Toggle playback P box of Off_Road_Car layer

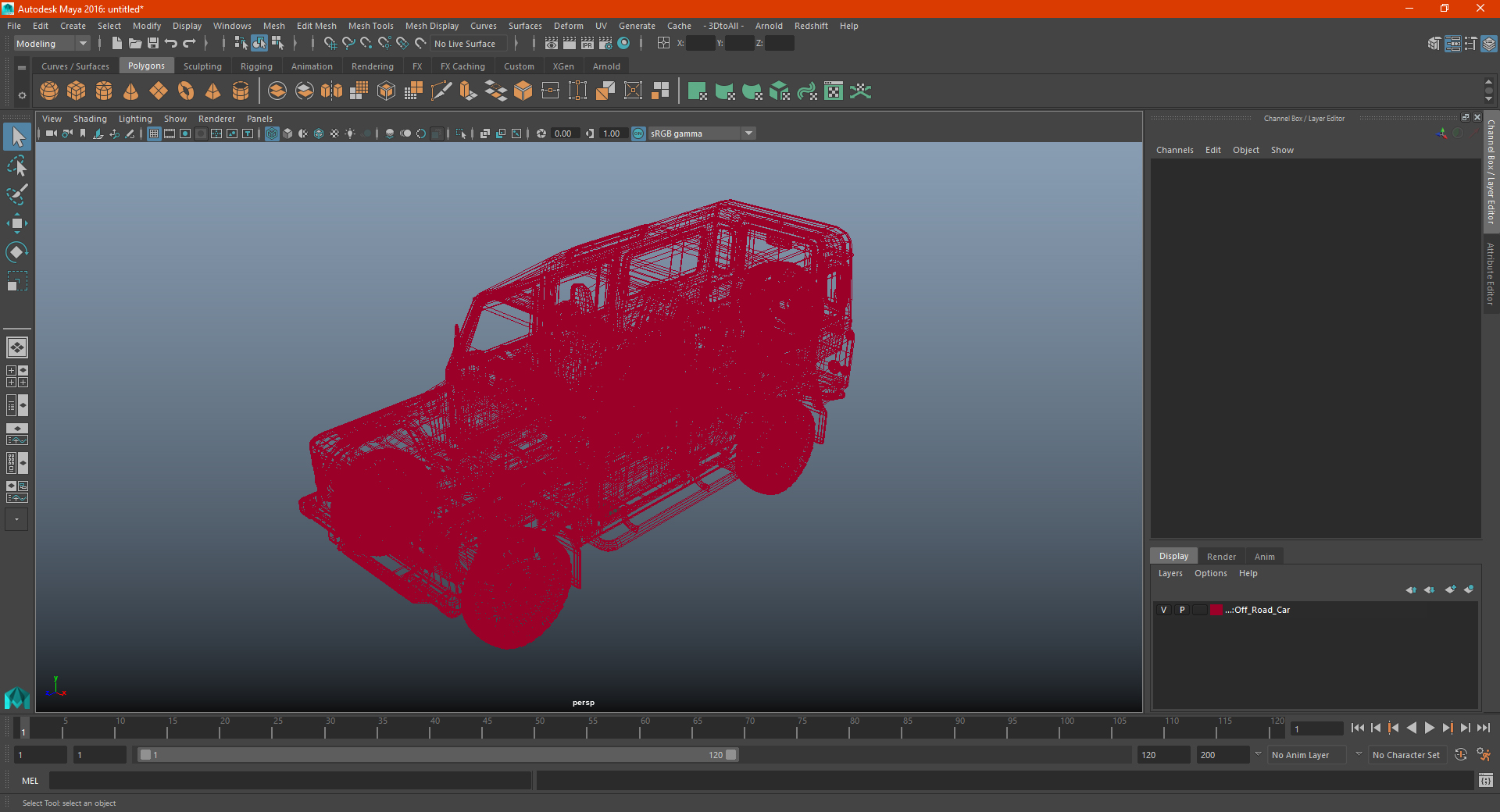(x=1182, y=611)
